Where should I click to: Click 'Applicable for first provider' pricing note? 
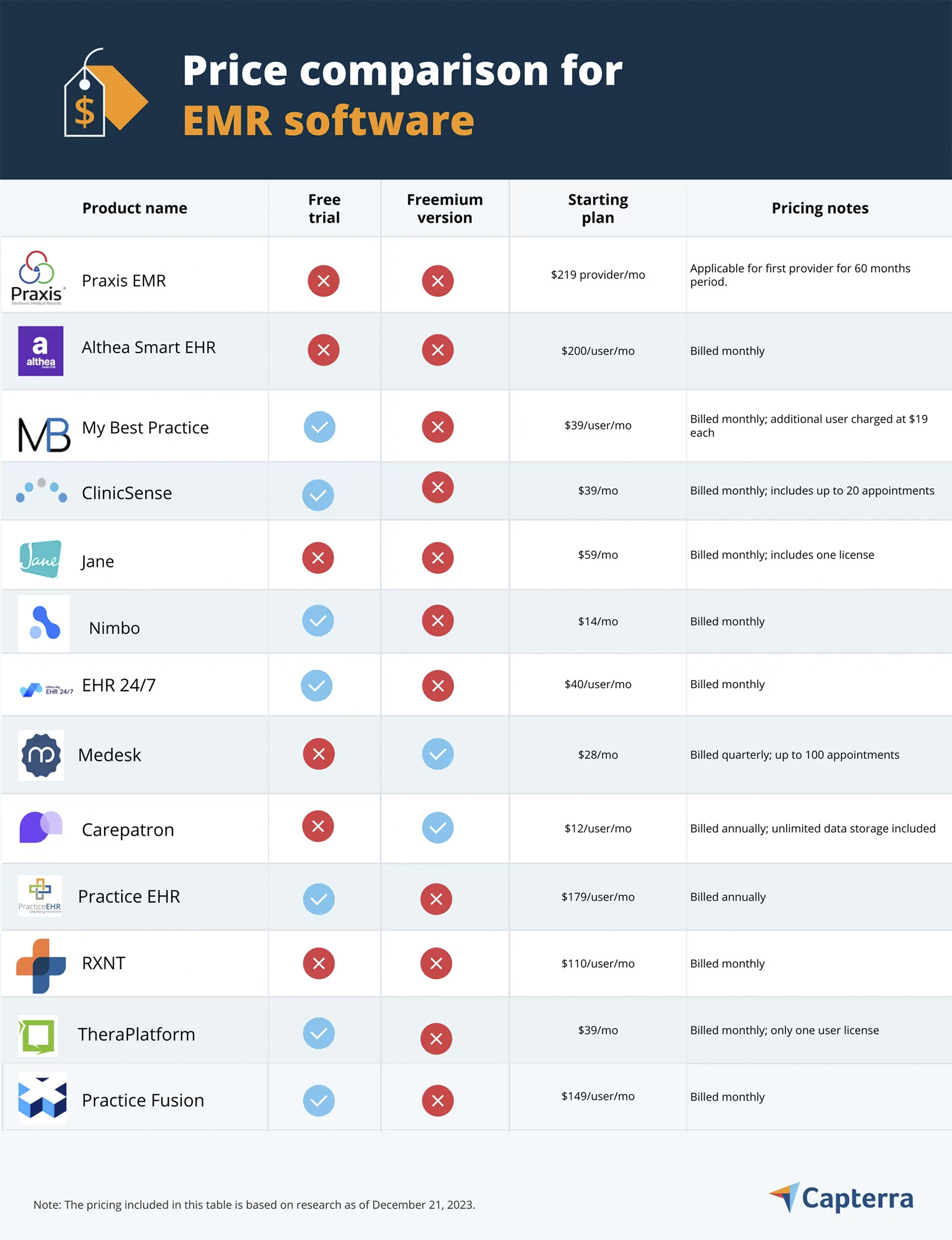click(800, 275)
